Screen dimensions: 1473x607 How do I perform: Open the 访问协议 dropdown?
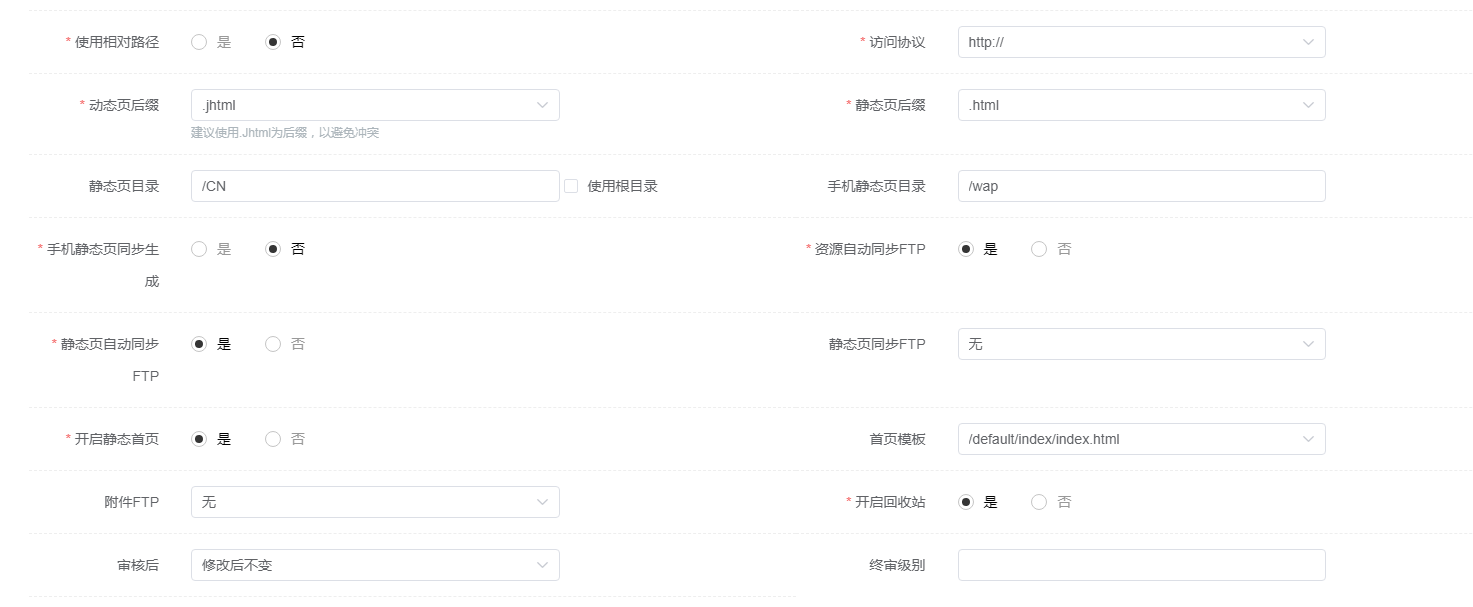1141,42
